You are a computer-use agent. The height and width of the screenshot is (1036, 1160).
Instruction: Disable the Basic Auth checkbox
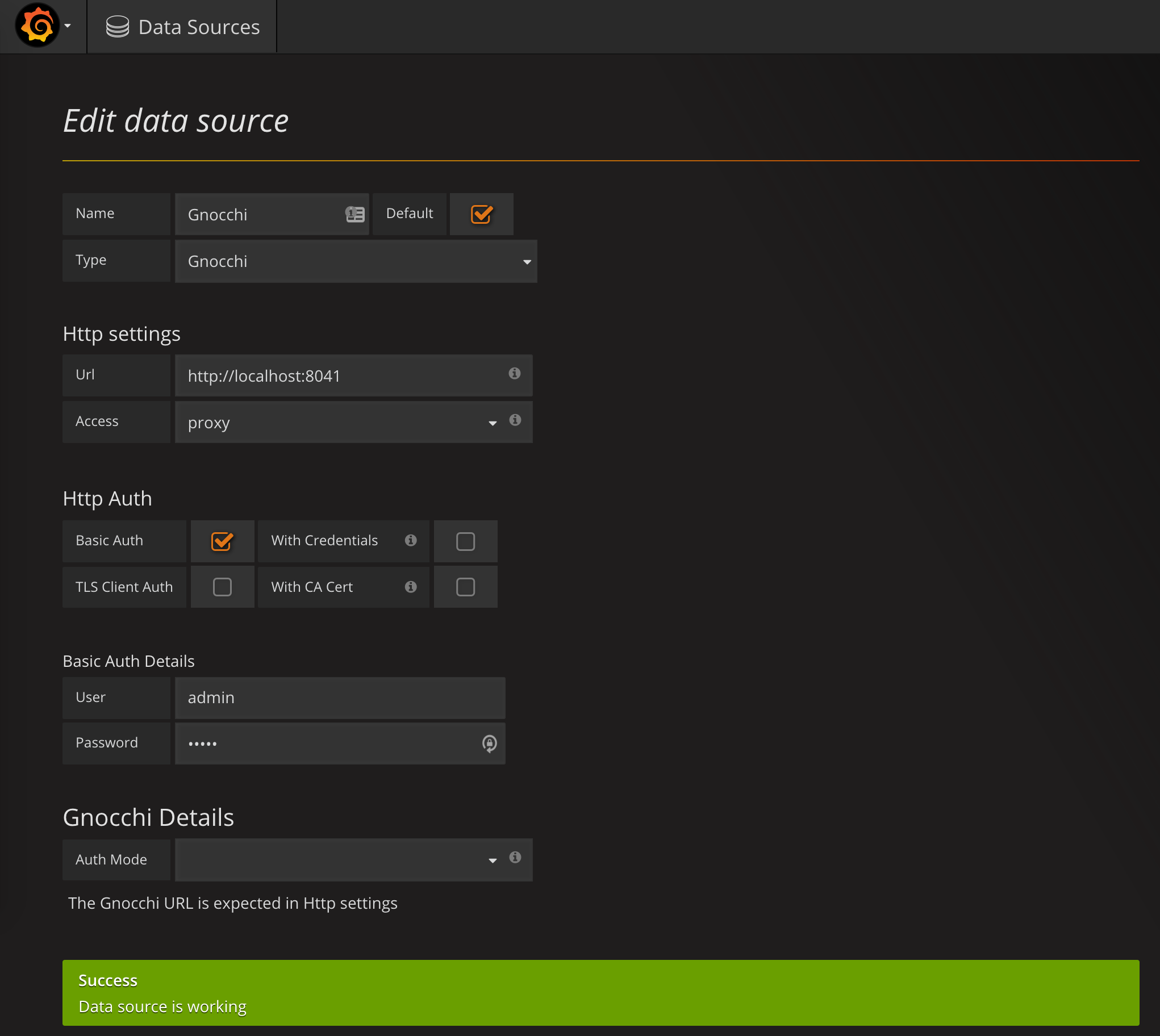pos(222,541)
